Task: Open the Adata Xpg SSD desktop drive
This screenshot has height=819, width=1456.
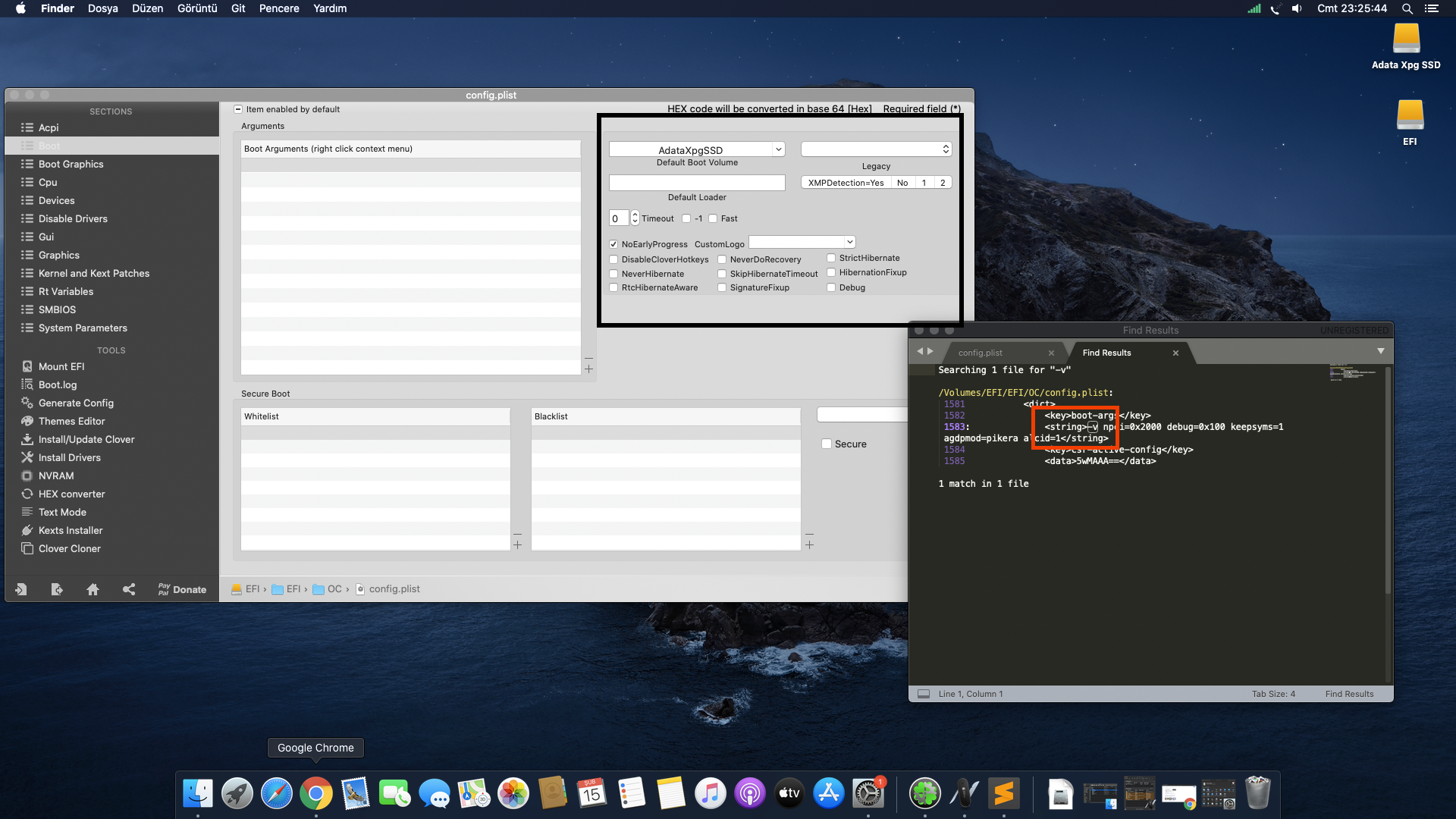Action: [1406, 46]
